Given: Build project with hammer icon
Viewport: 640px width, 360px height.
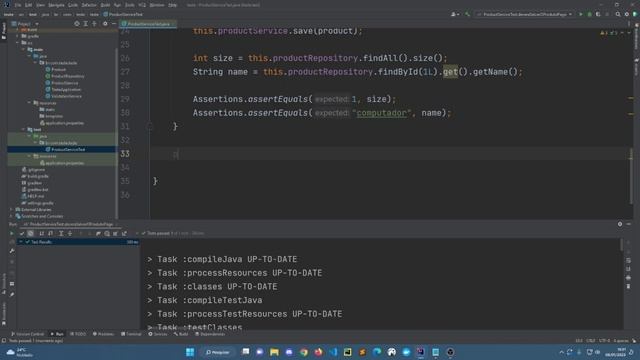Looking at the screenshot, I should click(467, 14).
